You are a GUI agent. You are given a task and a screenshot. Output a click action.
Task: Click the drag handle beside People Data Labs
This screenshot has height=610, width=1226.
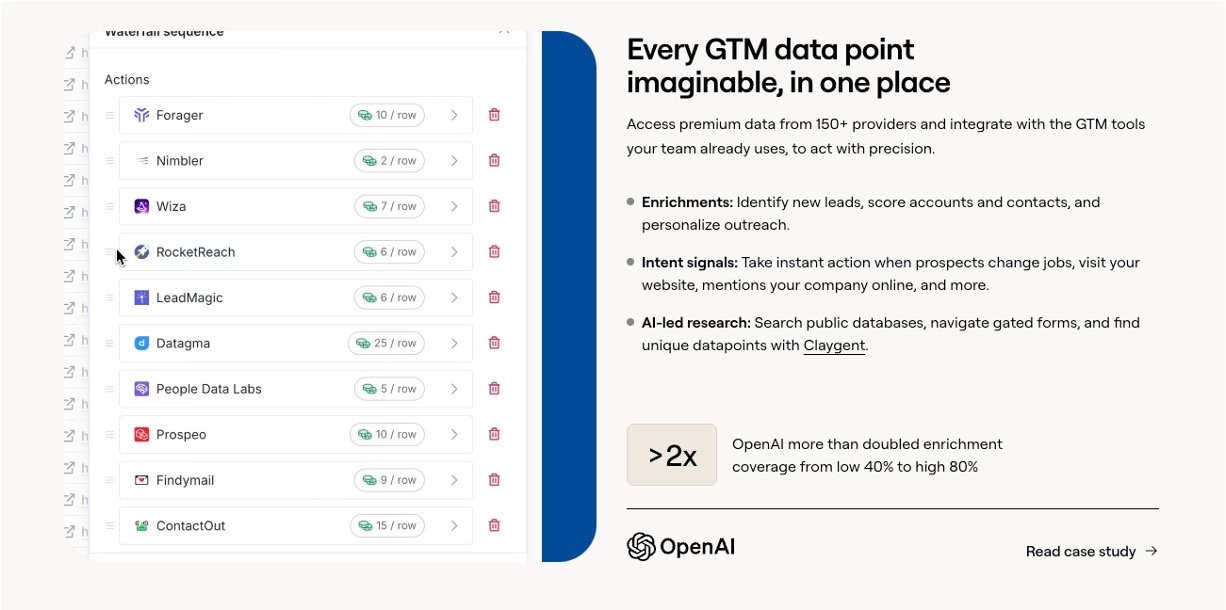click(110, 389)
